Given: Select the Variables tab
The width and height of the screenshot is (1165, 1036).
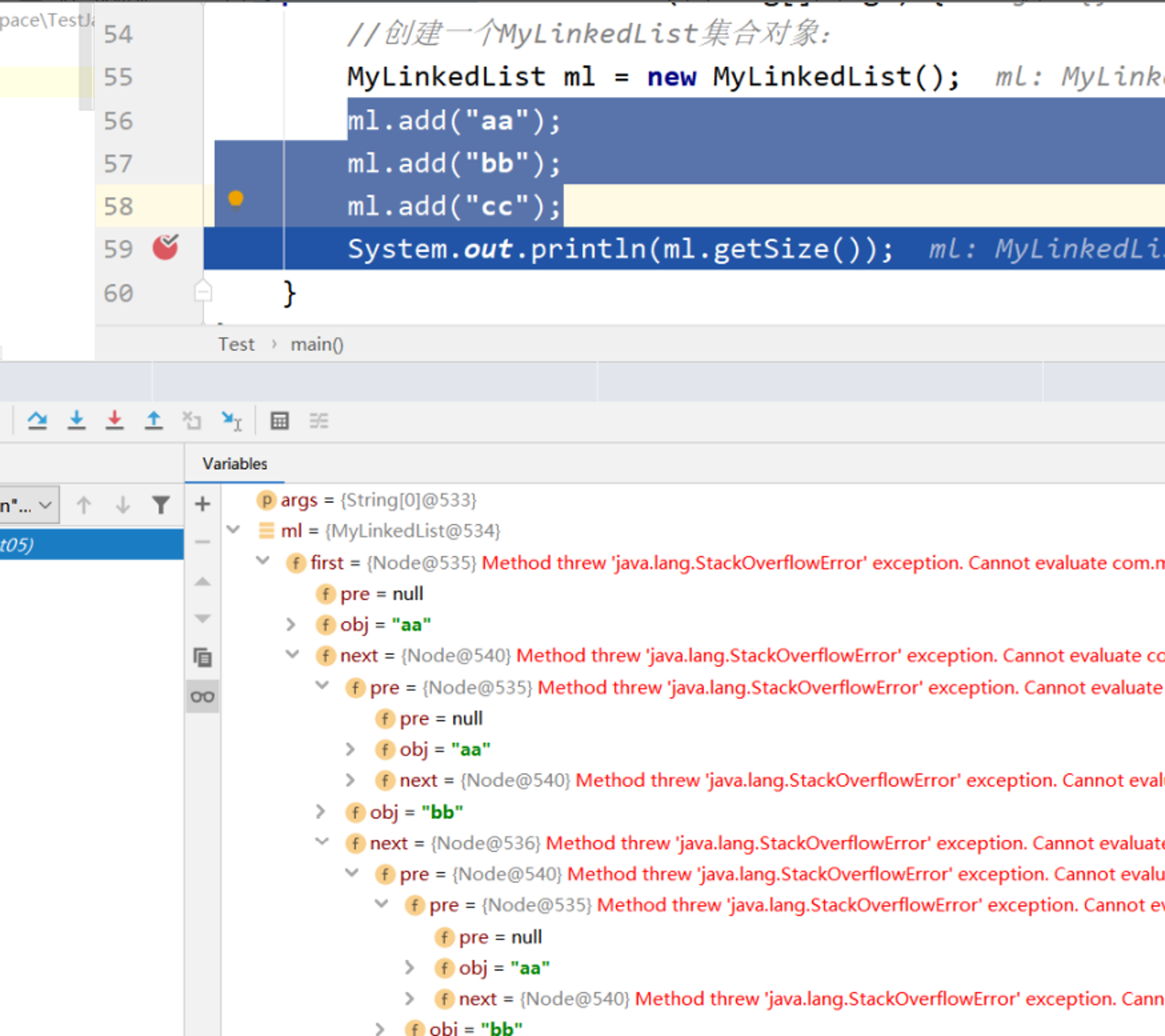Looking at the screenshot, I should [235, 464].
